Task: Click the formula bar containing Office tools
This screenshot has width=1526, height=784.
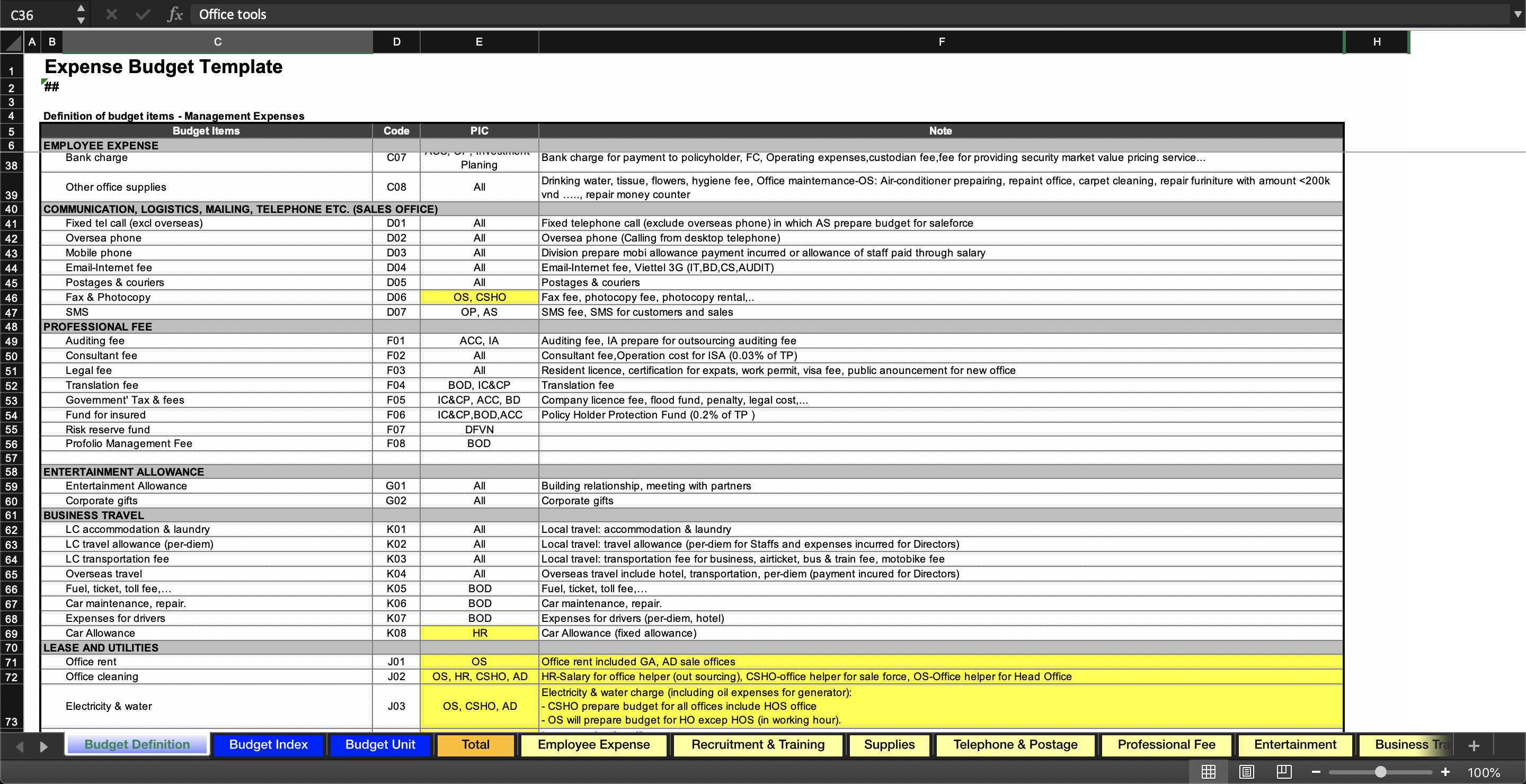Action: click(850, 14)
